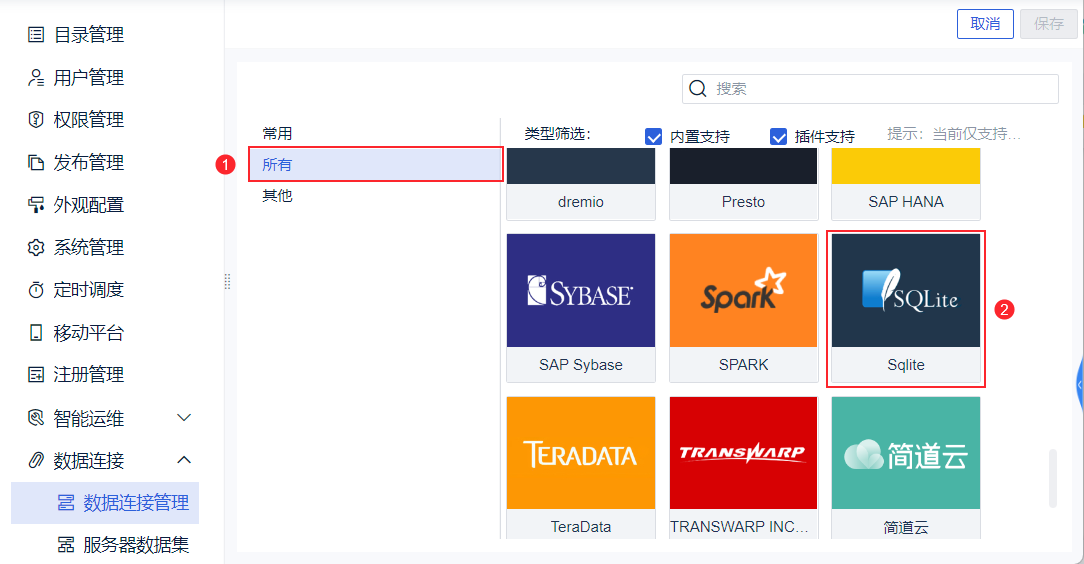This screenshot has width=1084, height=564.
Task: Click the 服务器数据集 dataset icon
Action: pos(66,545)
